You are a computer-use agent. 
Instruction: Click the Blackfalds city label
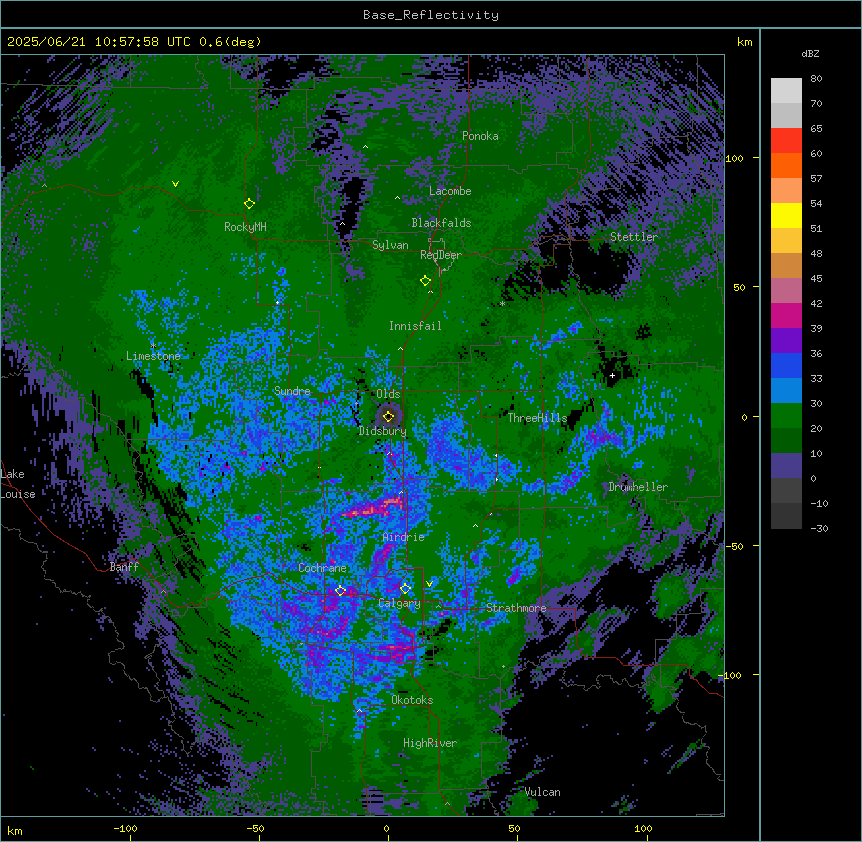(x=441, y=223)
